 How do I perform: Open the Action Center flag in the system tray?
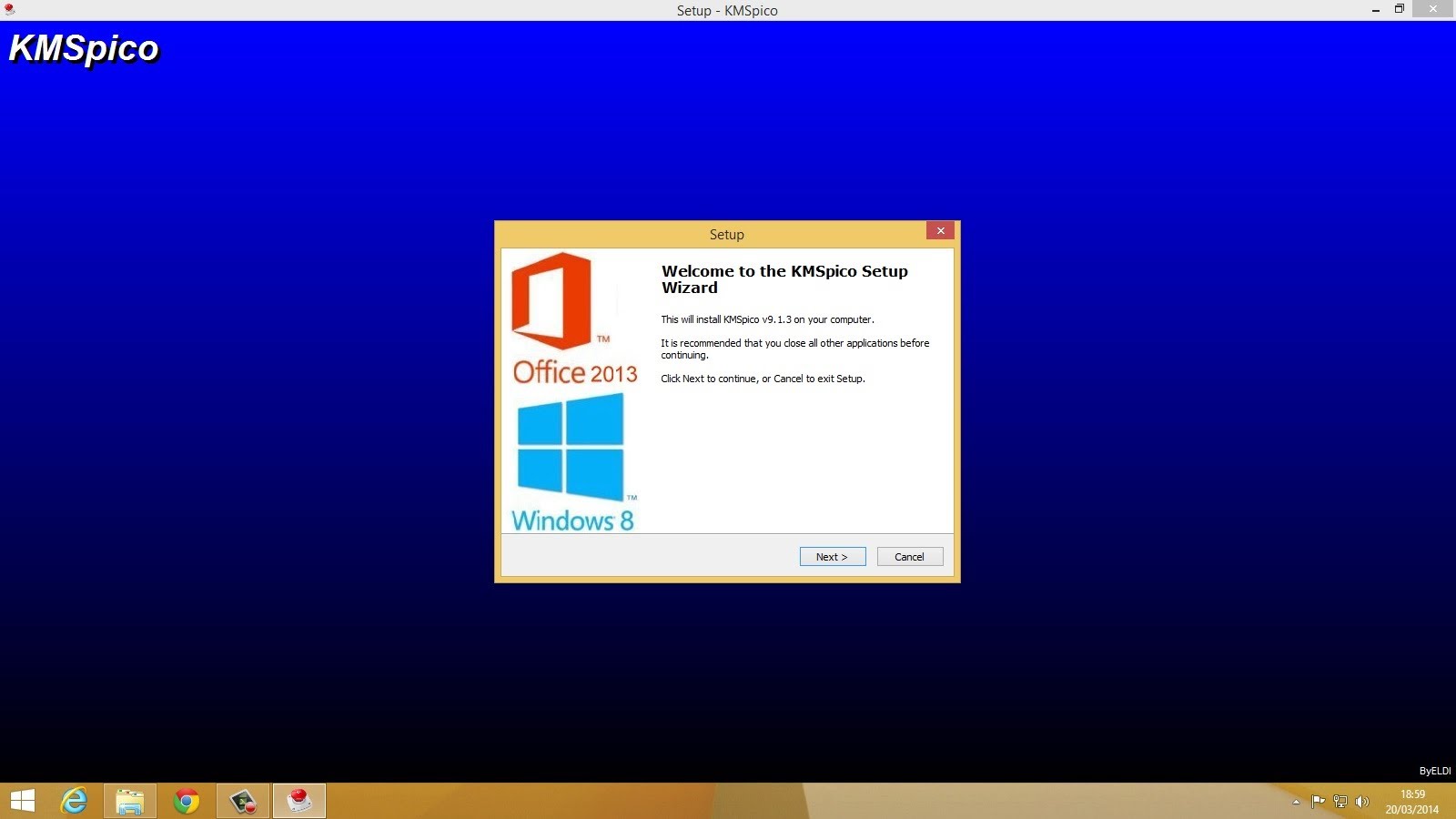tap(1319, 802)
